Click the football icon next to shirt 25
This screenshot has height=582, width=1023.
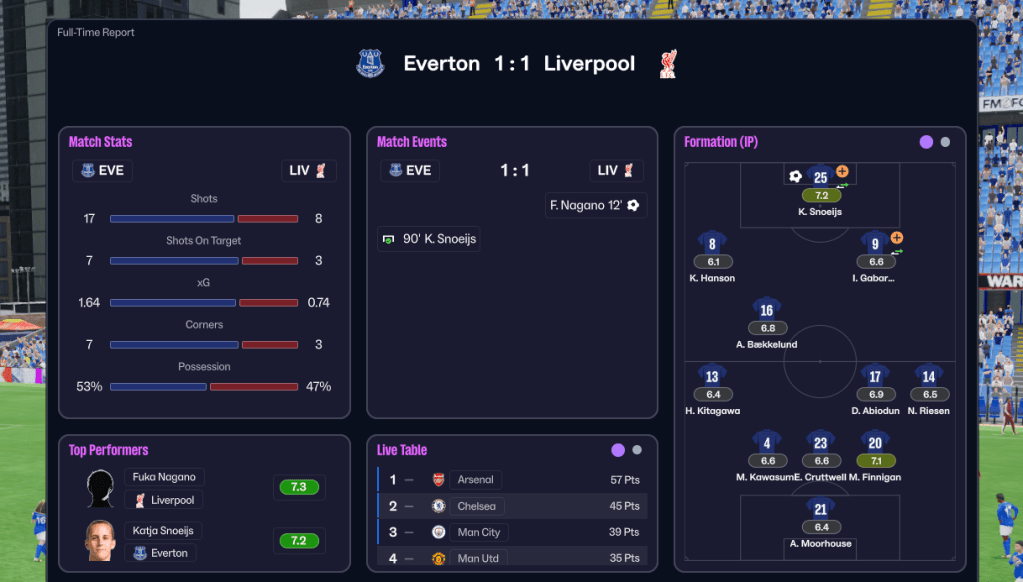tap(796, 176)
